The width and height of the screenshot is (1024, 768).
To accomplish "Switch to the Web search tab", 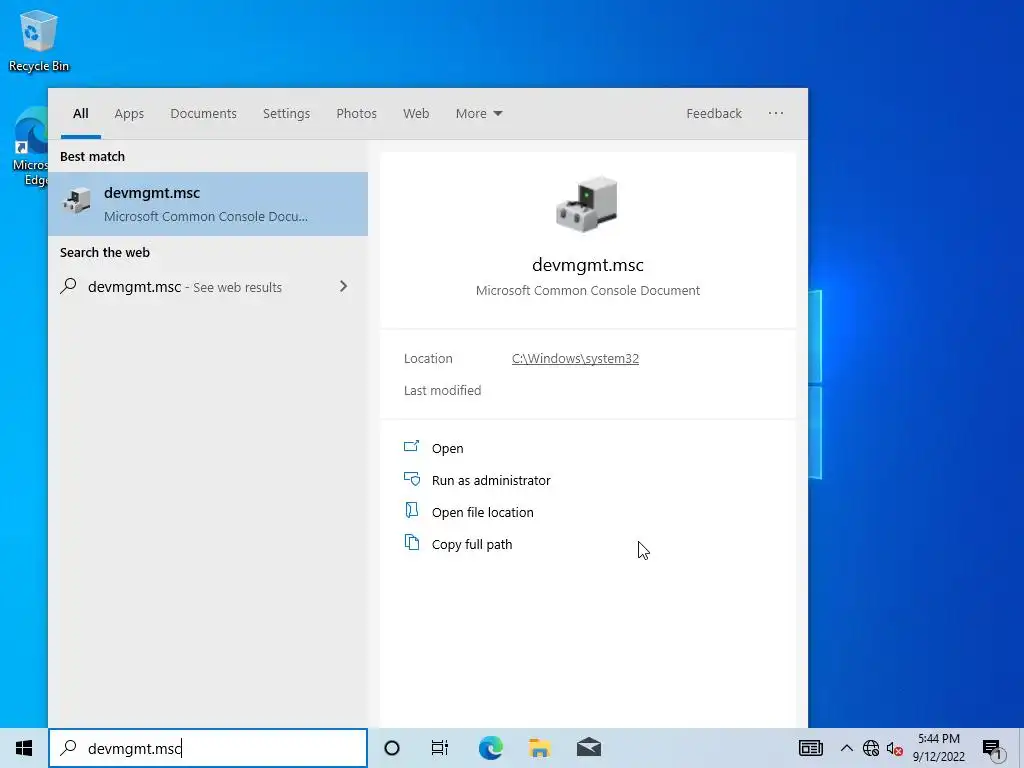I will tap(416, 114).
